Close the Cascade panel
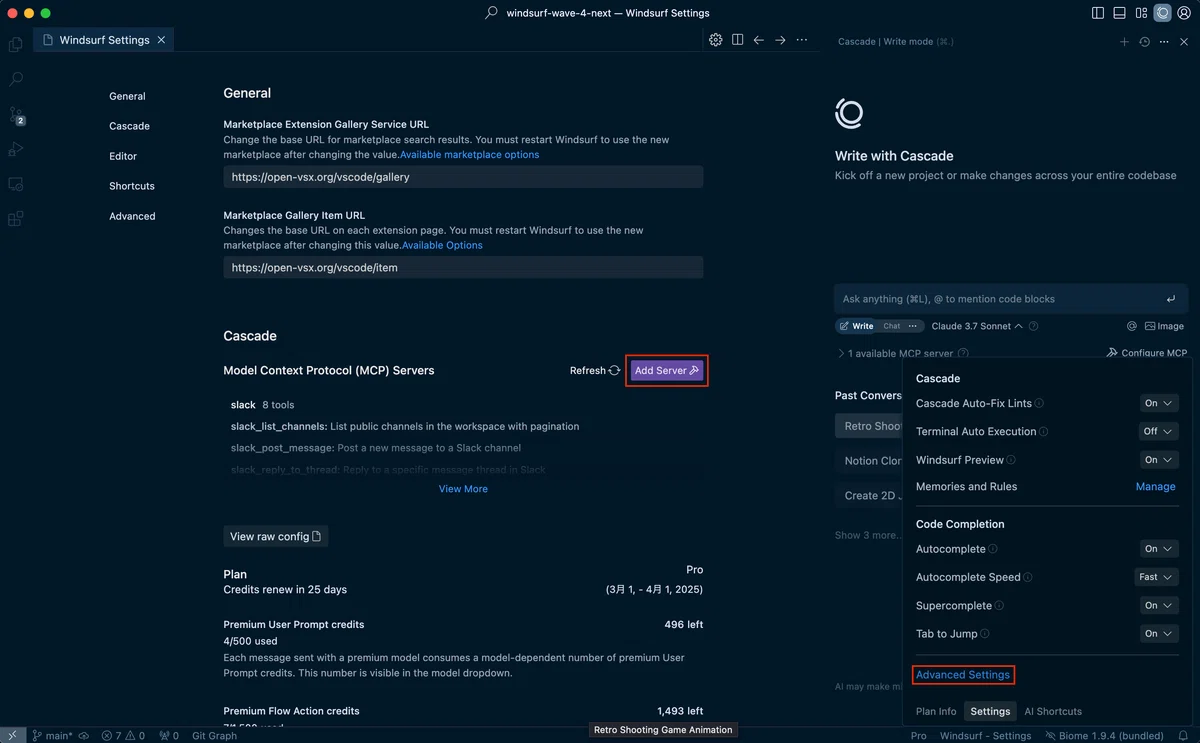The width and height of the screenshot is (1200, 743). coord(1185,42)
